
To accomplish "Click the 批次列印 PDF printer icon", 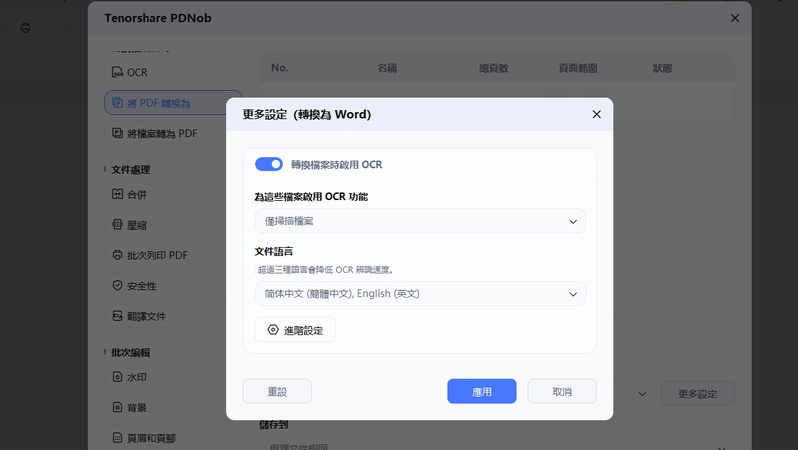I will [x=117, y=255].
